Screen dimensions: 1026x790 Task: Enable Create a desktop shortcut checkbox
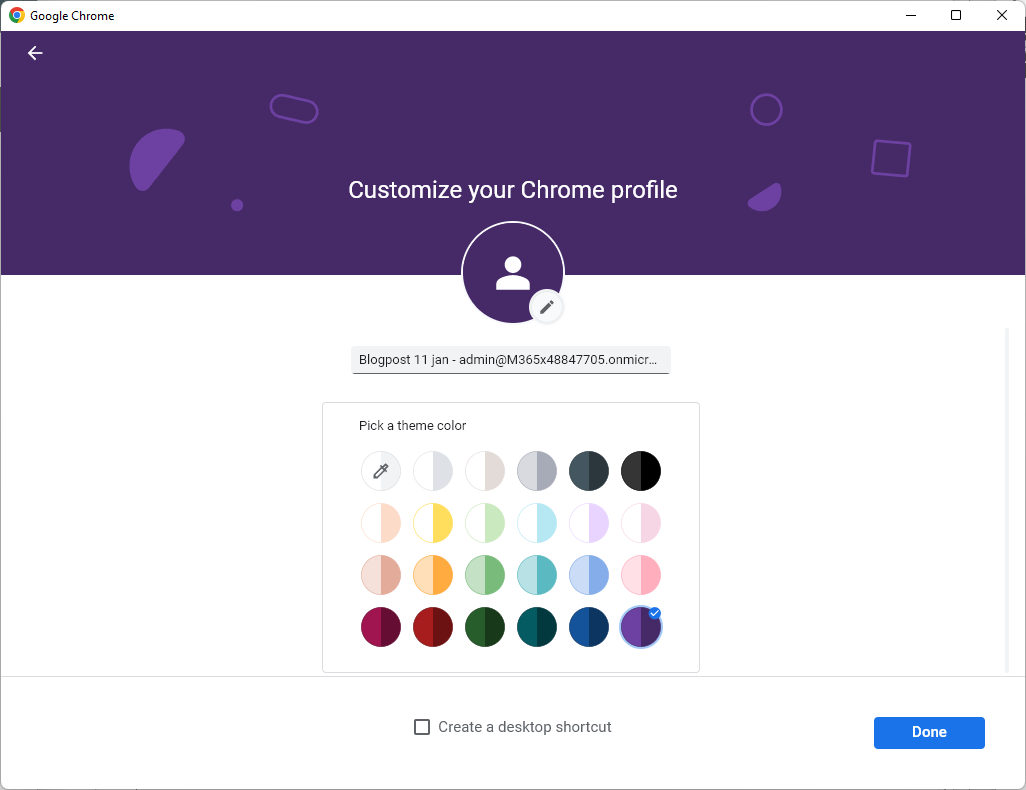point(422,727)
